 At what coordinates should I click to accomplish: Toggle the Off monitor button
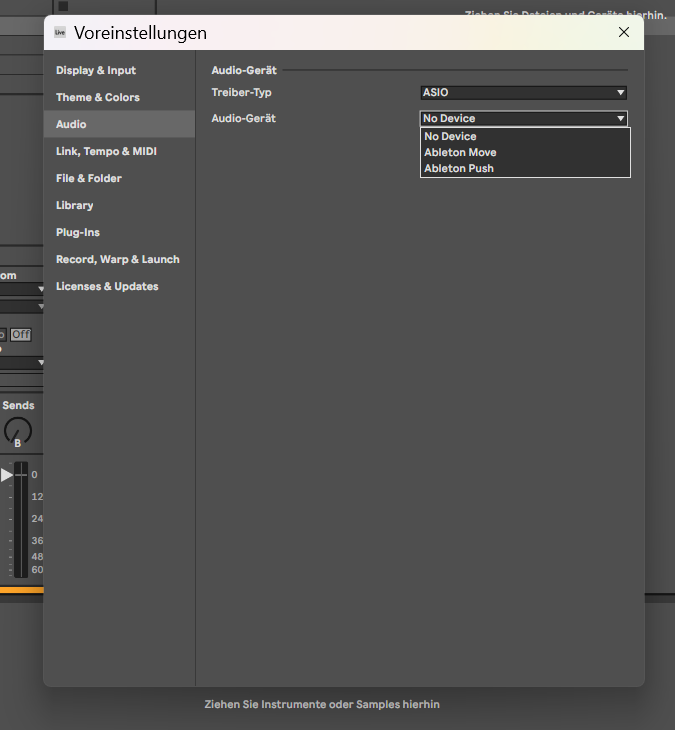click(x=21, y=335)
